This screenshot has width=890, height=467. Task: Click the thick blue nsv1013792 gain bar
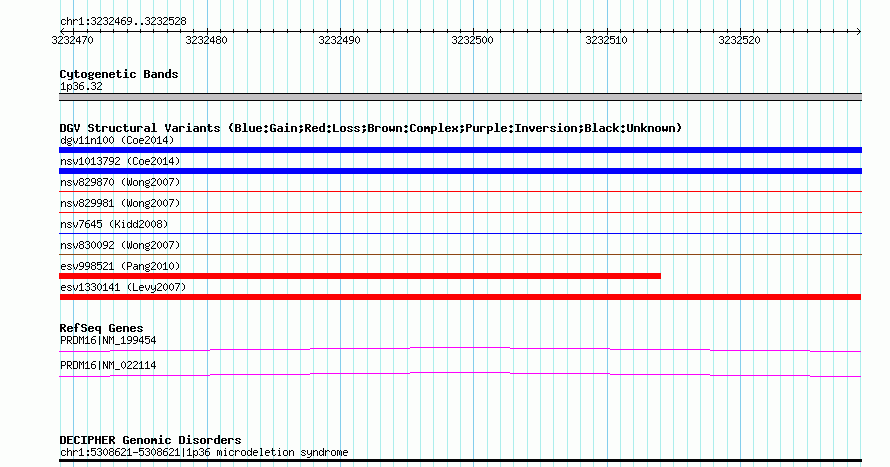coord(460,171)
